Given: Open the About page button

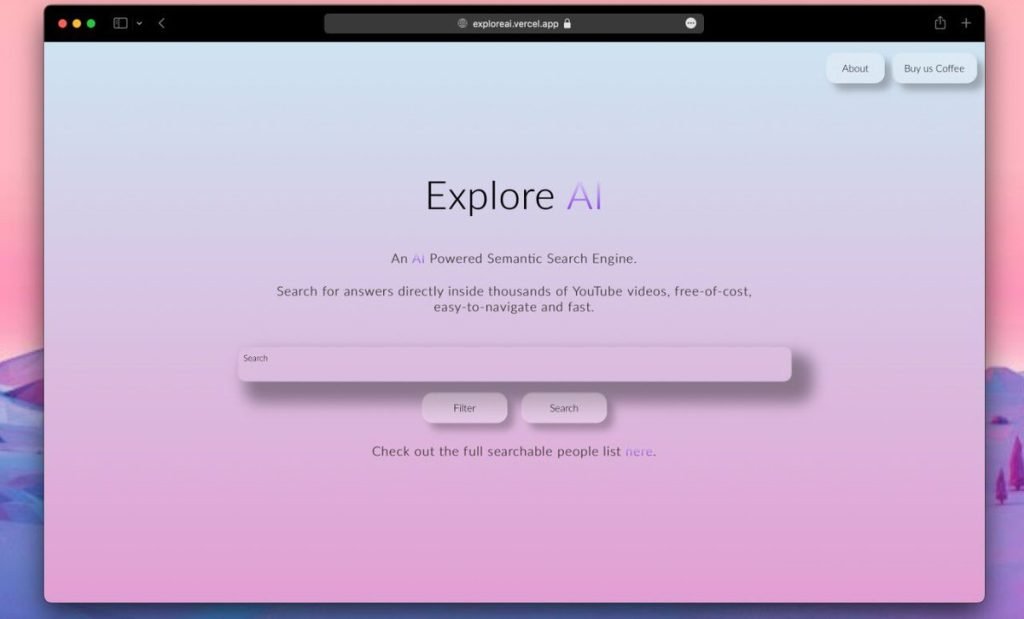Looking at the screenshot, I should pyautogui.click(x=855, y=68).
